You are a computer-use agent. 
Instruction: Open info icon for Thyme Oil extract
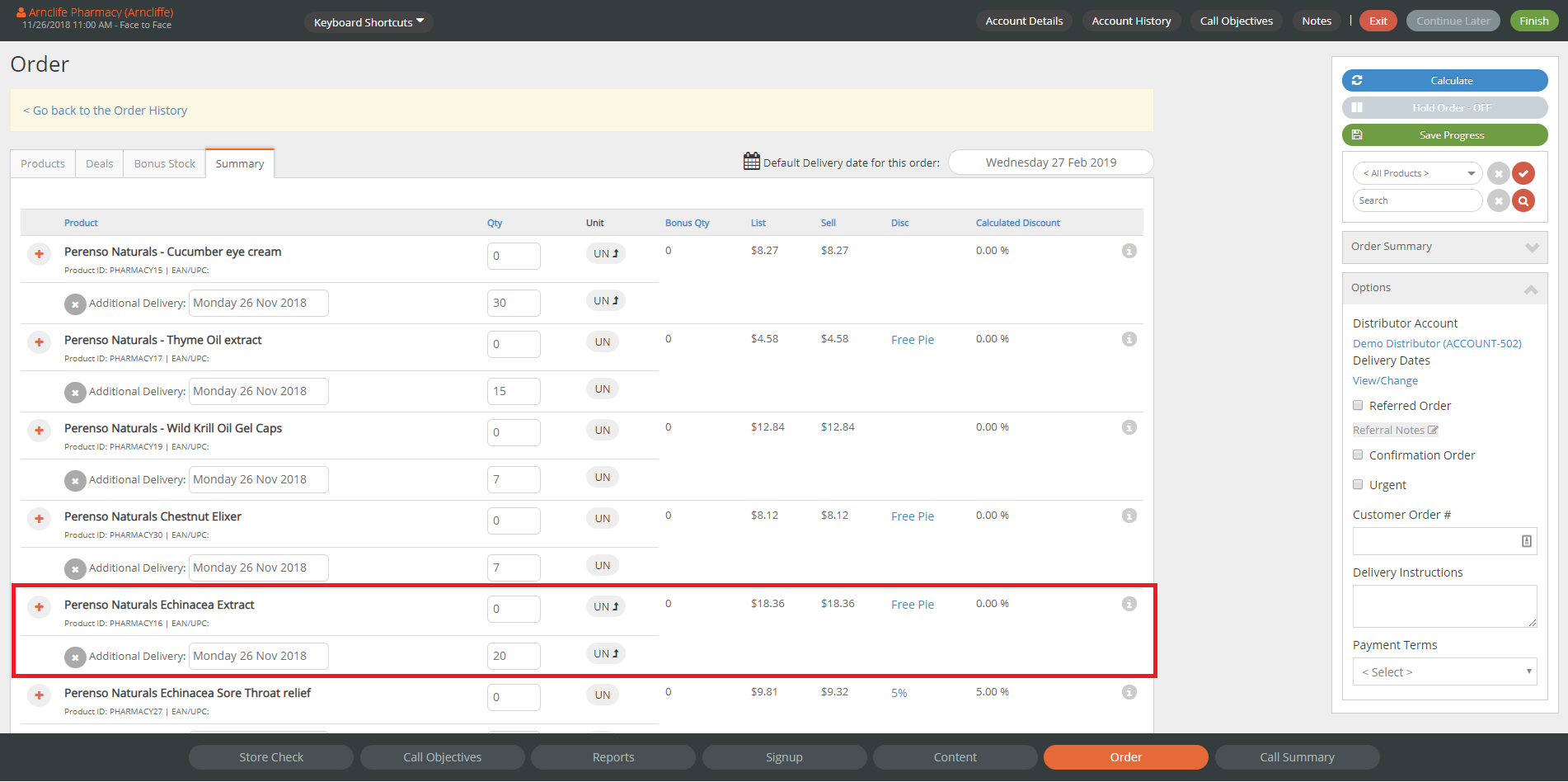(1129, 339)
